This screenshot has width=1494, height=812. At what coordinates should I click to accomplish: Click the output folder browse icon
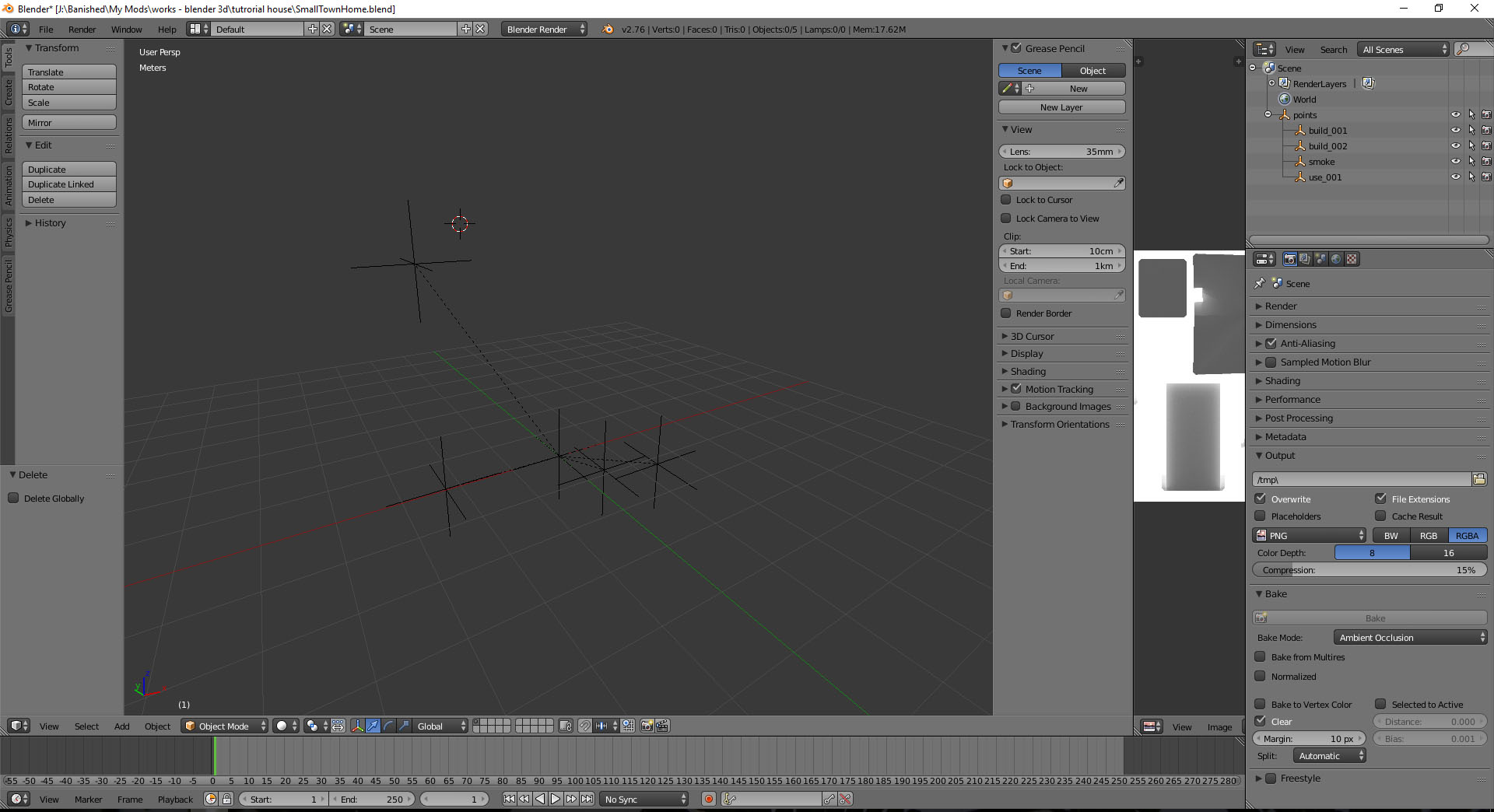(x=1479, y=479)
